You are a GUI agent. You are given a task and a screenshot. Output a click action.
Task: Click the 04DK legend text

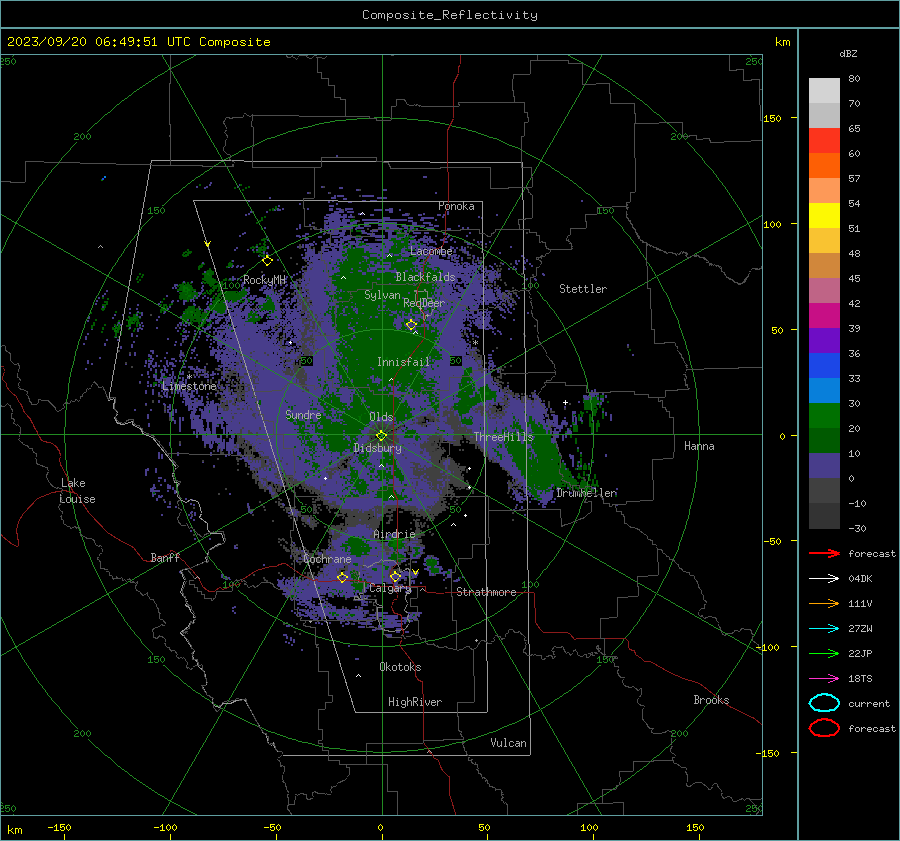tap(860, 578)
